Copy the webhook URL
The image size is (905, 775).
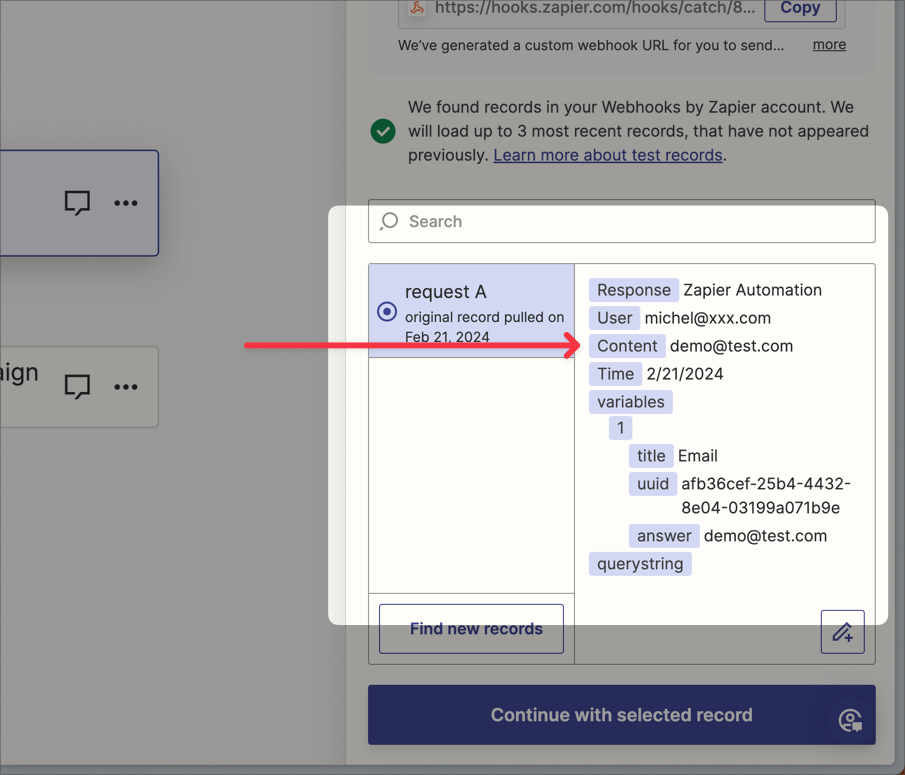[800, 8]
